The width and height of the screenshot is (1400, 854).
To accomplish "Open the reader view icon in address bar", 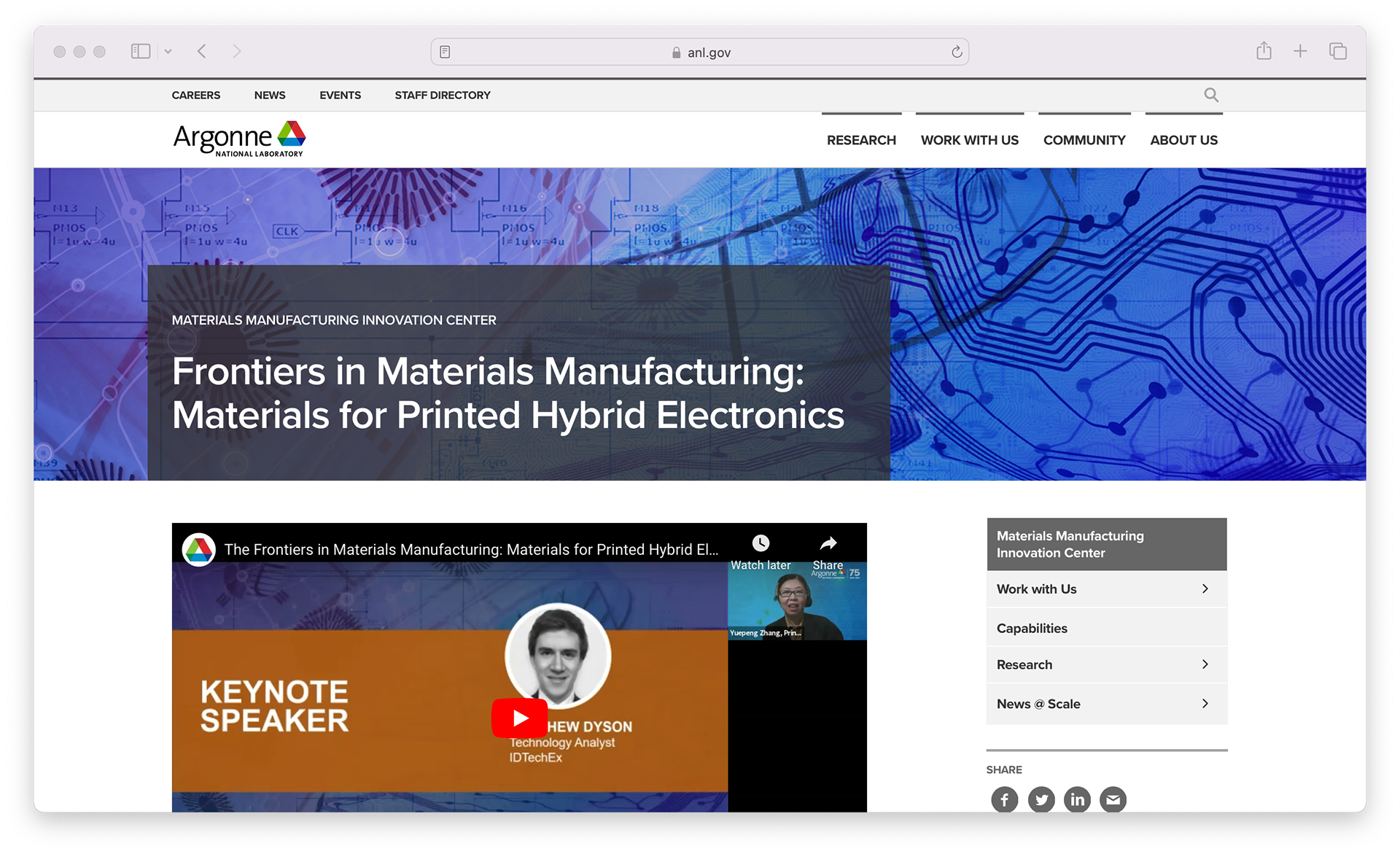I will pos(445,52).
